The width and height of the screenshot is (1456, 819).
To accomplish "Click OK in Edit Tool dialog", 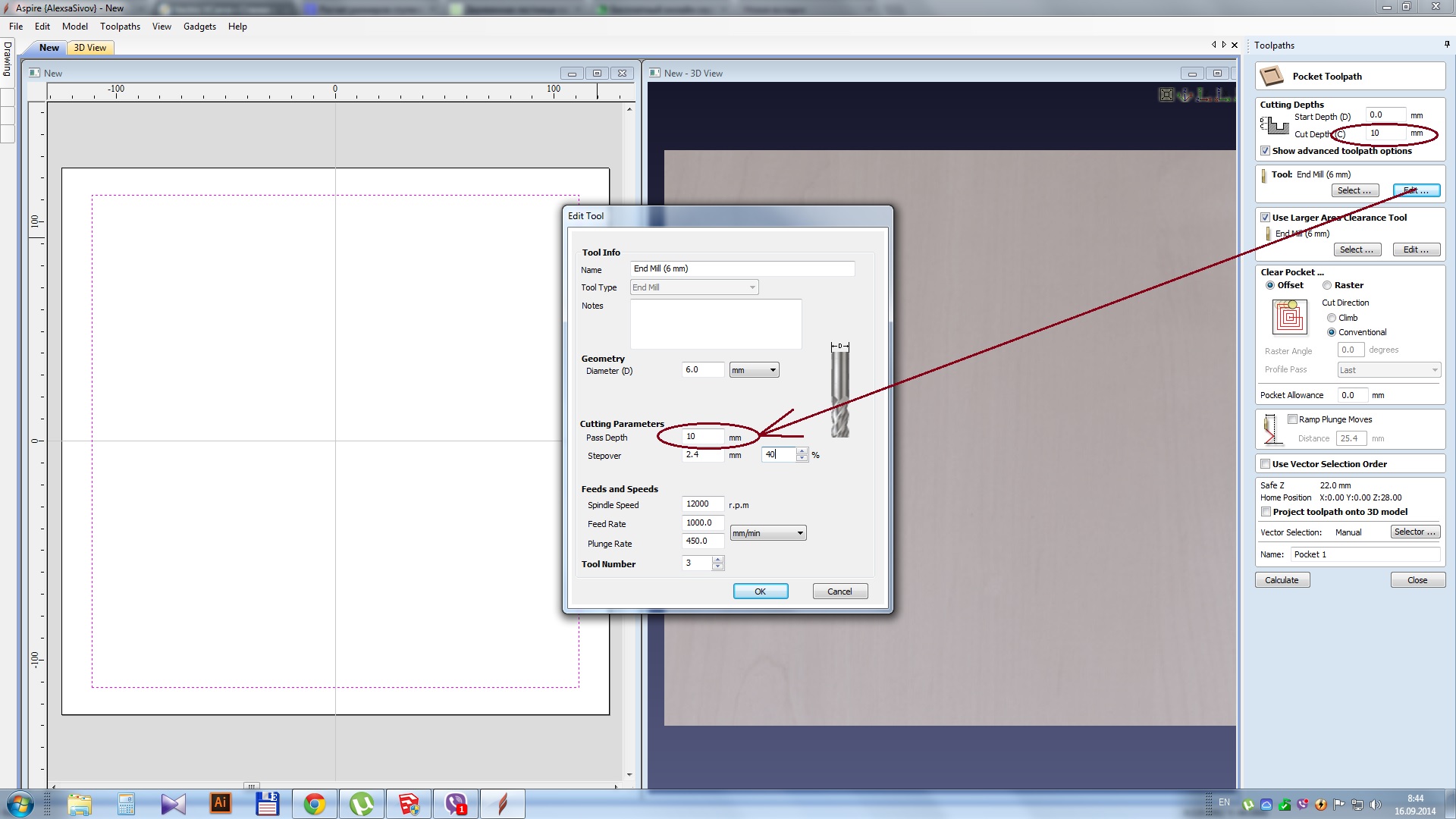I will point(760,591).
